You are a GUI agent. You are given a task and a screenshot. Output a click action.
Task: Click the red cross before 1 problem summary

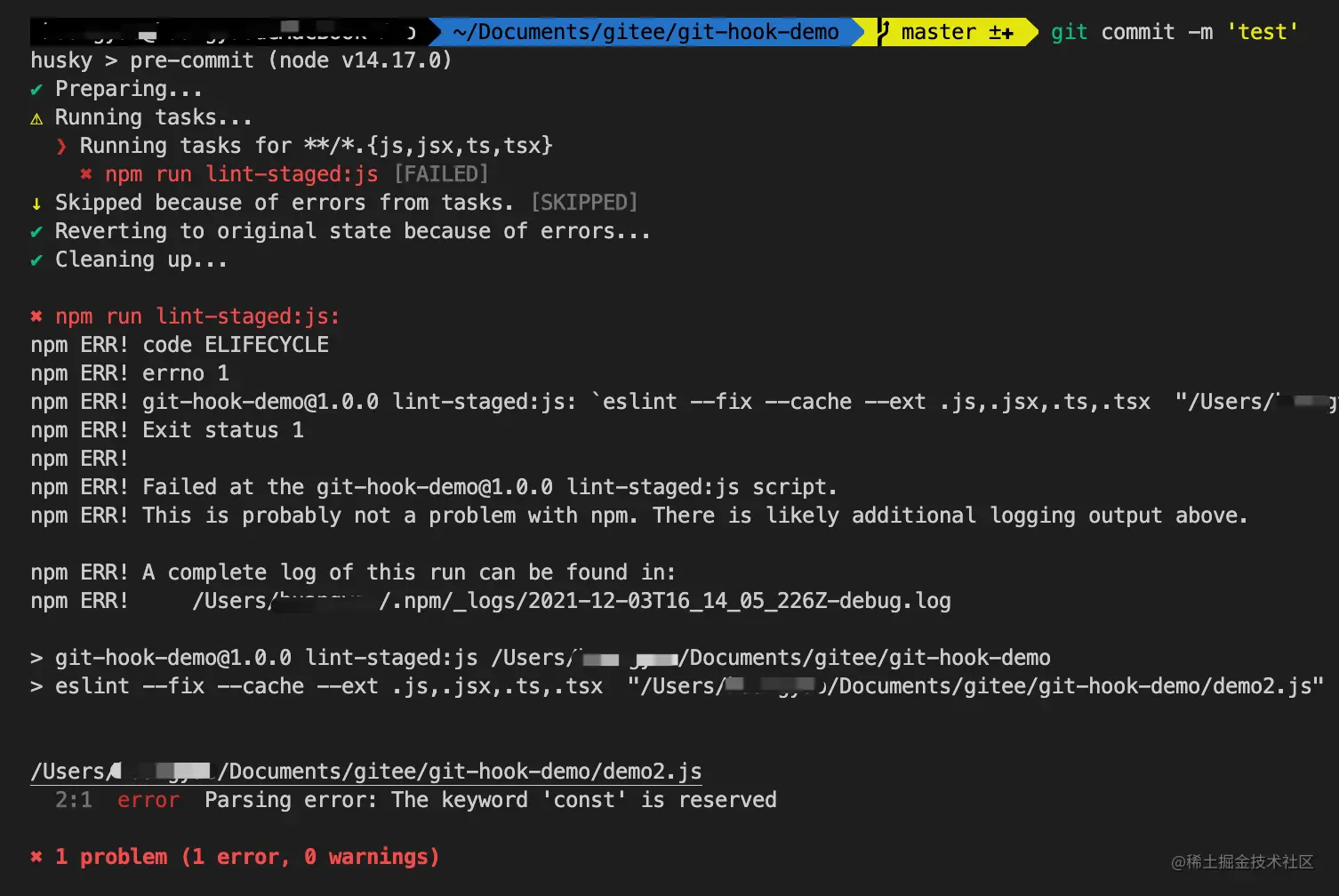click(x=36, y=857)
